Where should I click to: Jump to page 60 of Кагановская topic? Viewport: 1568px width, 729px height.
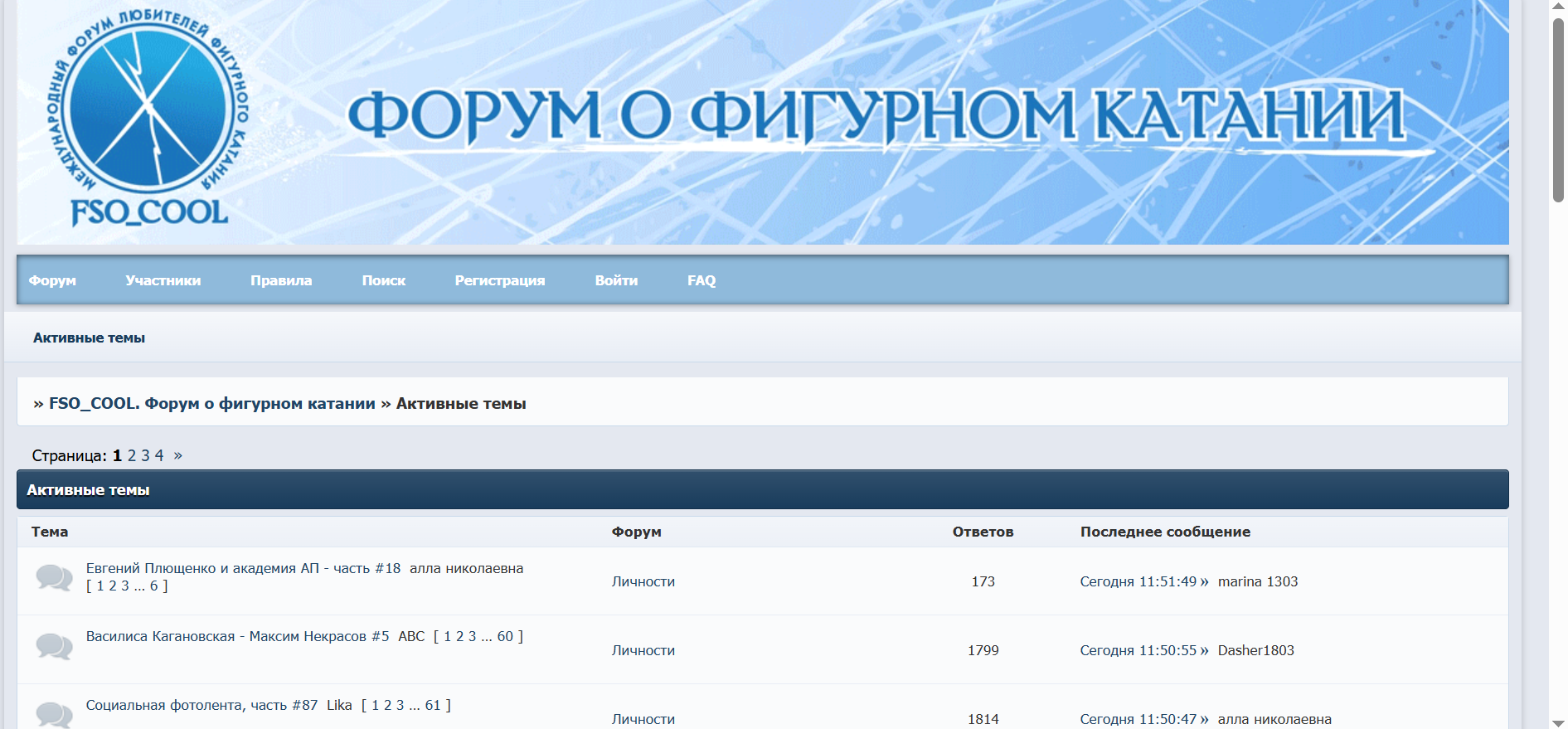[x=505, y=636]
